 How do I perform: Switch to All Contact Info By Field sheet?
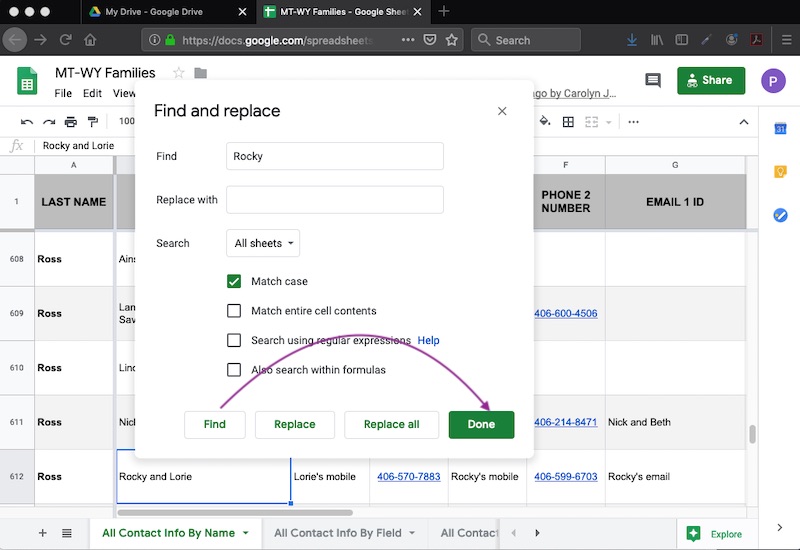pos(338,533)
